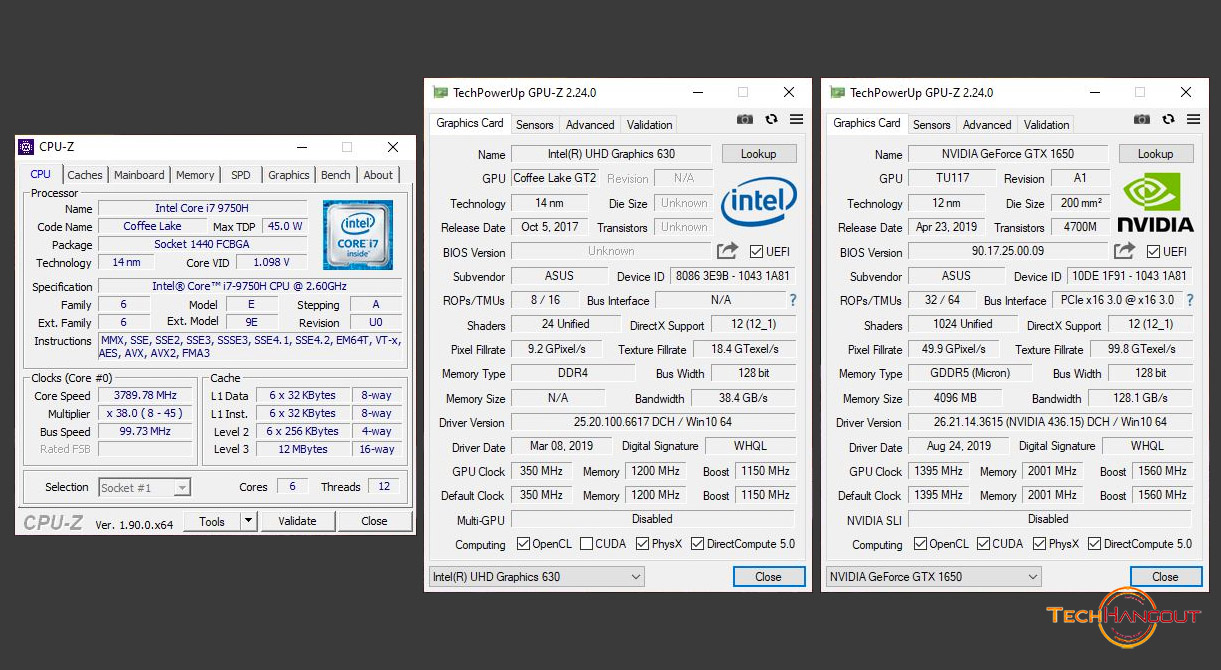Toggle DirectCompute 5.0 checkbox in NVIDIA GPU-Z
Image resolution: width=1221 pixels, height=670 pixels.
pyautogui.click(x=1094, y=544)
